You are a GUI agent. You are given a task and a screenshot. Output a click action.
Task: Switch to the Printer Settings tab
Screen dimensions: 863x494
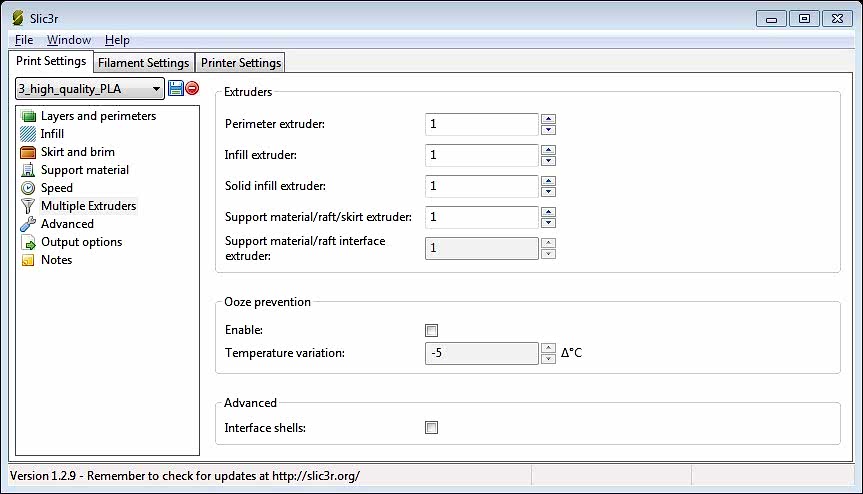[241, 63]
